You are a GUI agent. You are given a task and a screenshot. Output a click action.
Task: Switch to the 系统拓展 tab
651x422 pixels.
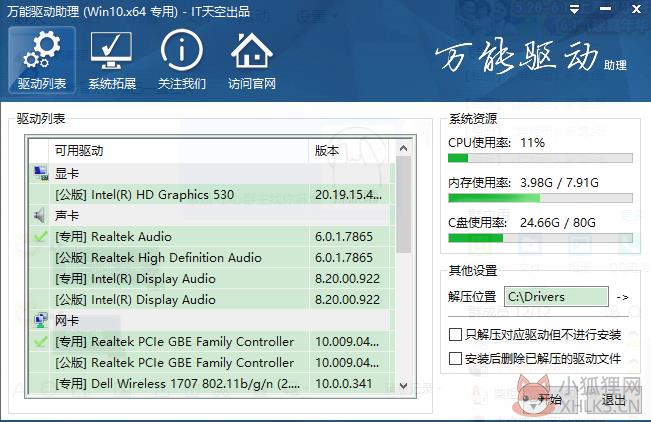click(x=112, y=60)
